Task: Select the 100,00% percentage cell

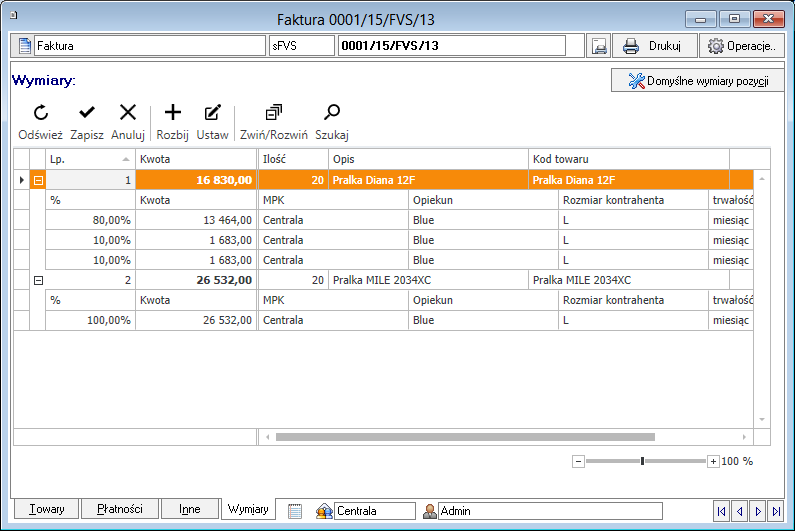Action: pos(90,320)
